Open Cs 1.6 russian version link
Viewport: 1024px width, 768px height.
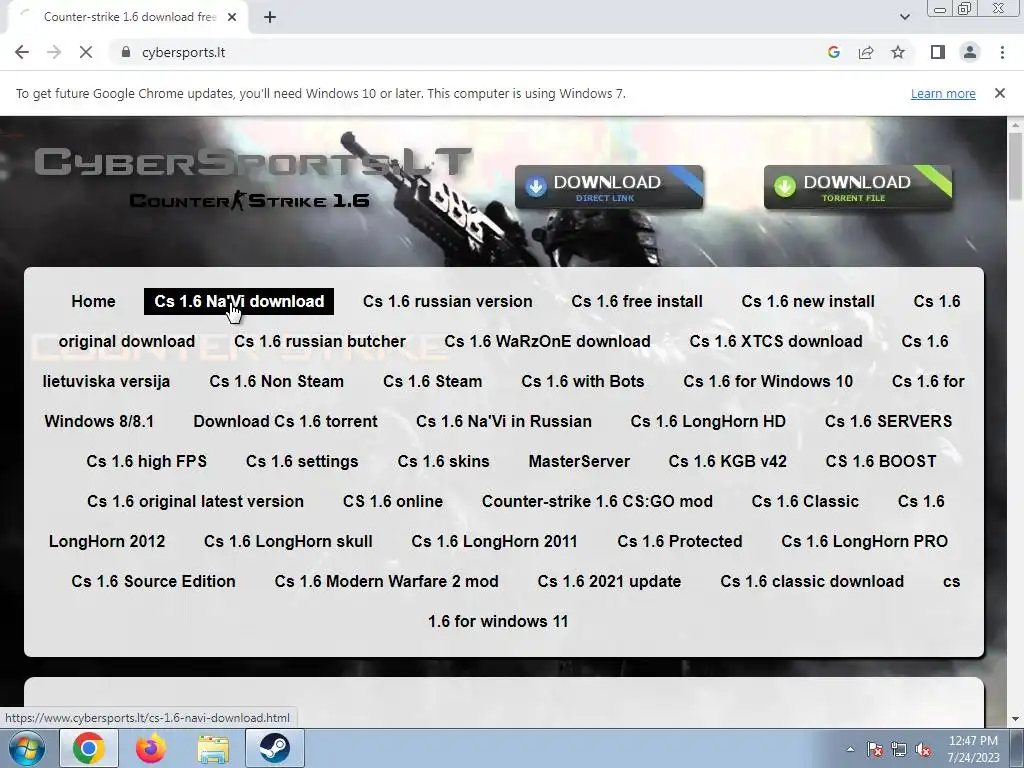448,301
